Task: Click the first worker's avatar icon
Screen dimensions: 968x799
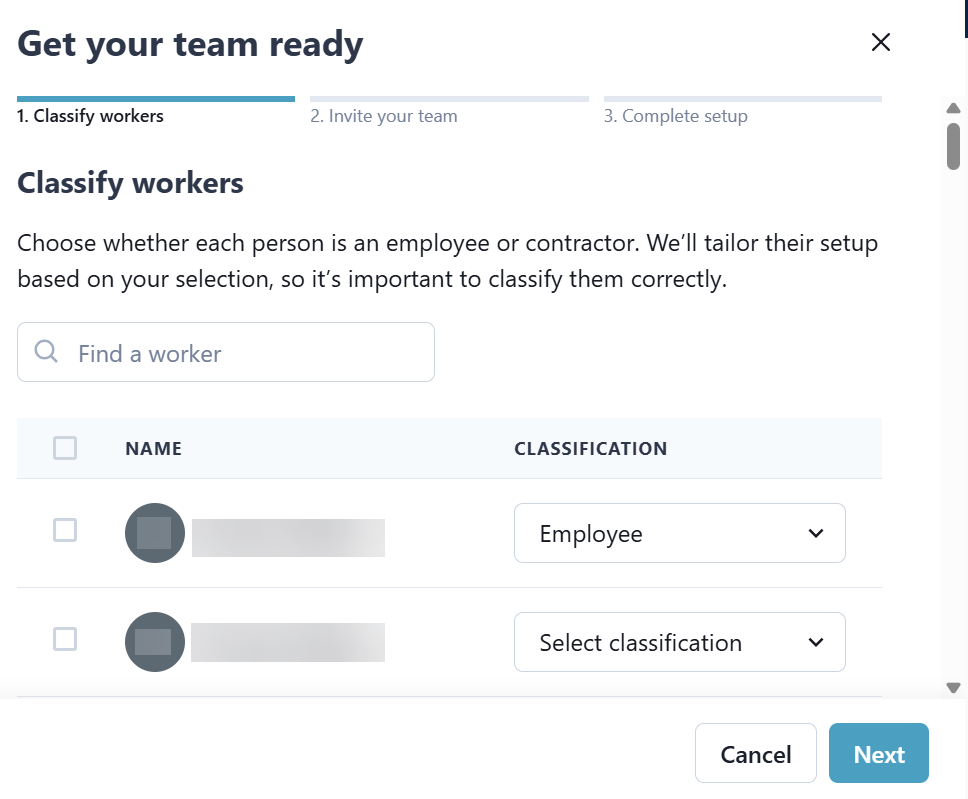Action: [x=154, y=533]
